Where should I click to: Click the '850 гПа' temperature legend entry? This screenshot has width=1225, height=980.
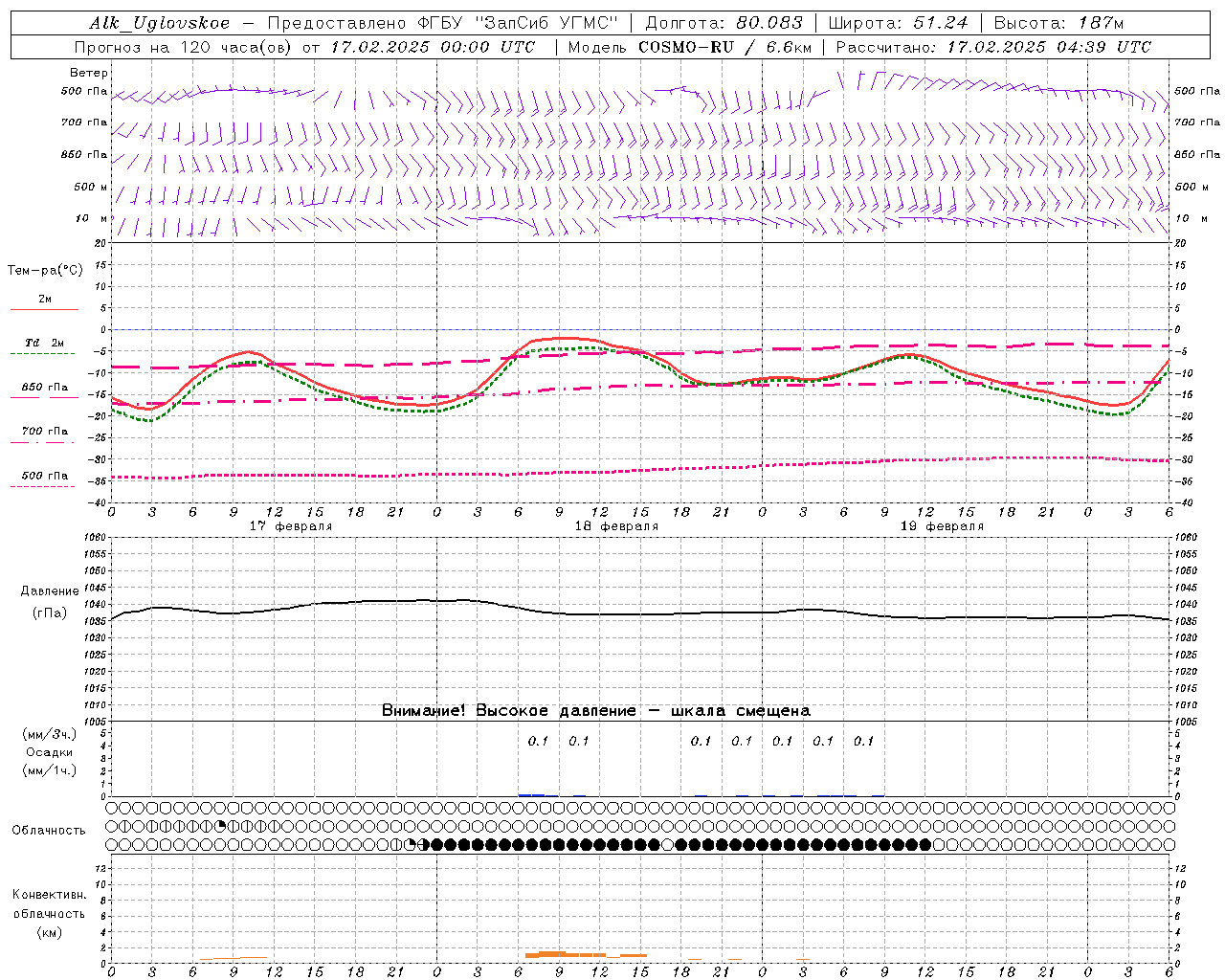click(45, 388)
